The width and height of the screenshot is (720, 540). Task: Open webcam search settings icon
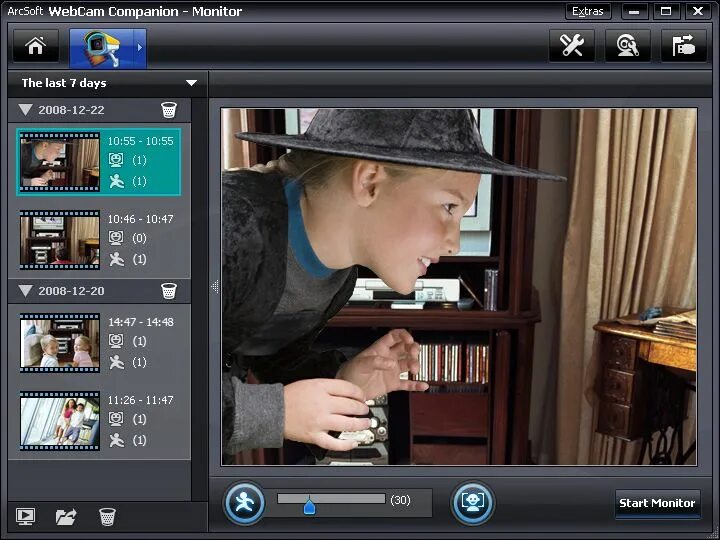tap(628, 46)
